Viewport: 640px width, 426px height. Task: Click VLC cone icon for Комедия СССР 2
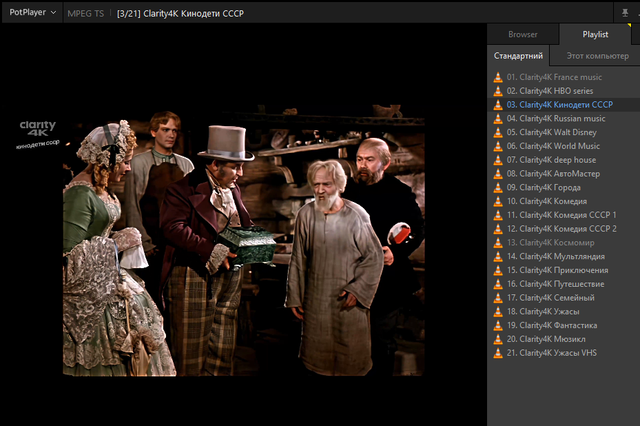pyautogui.click(x=498, y=229)
